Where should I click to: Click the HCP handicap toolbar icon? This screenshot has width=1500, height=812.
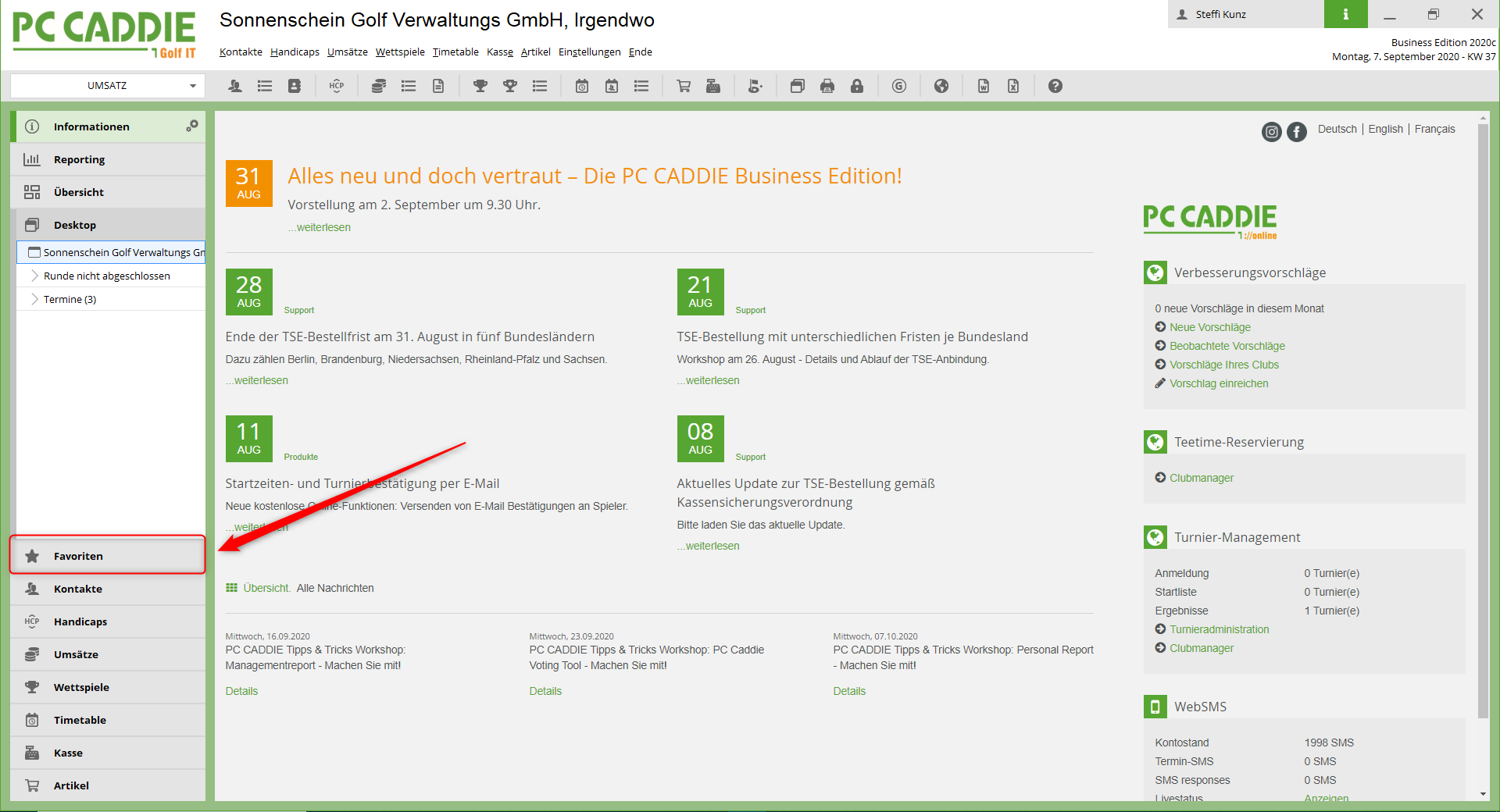[x=337, y=86]
